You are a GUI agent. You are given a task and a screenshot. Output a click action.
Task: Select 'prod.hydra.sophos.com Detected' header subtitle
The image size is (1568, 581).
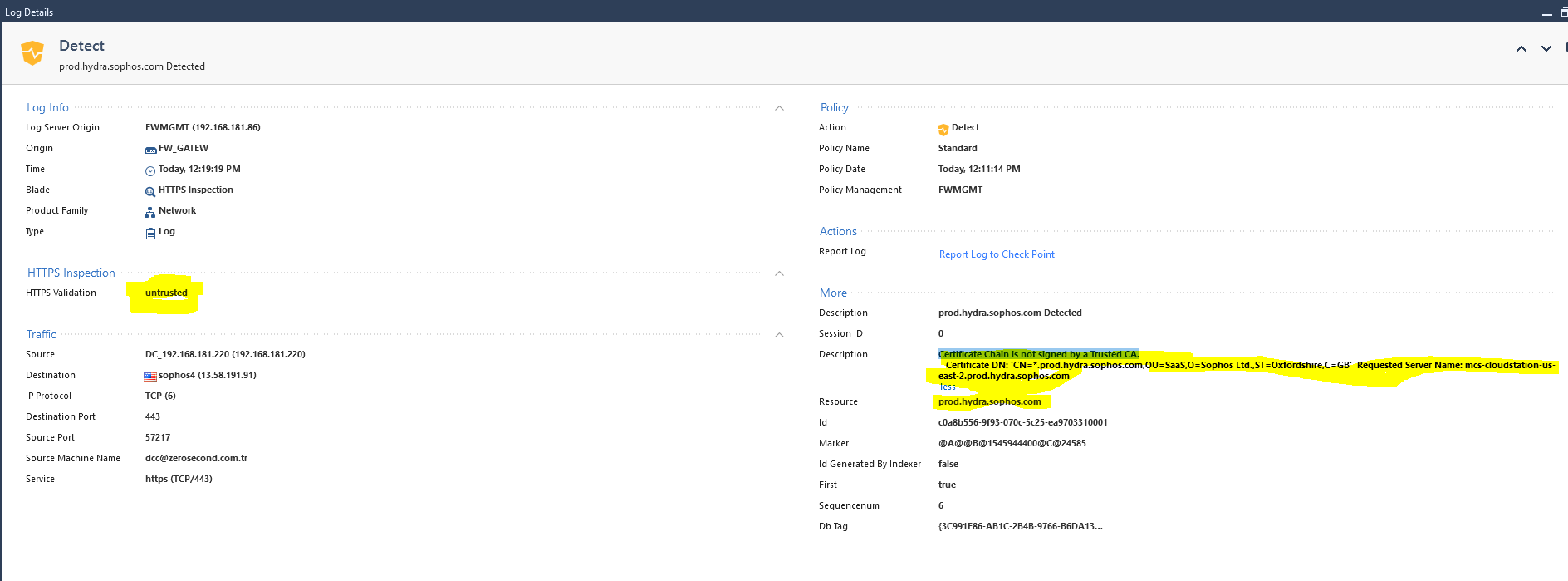[x=132, y=66]
